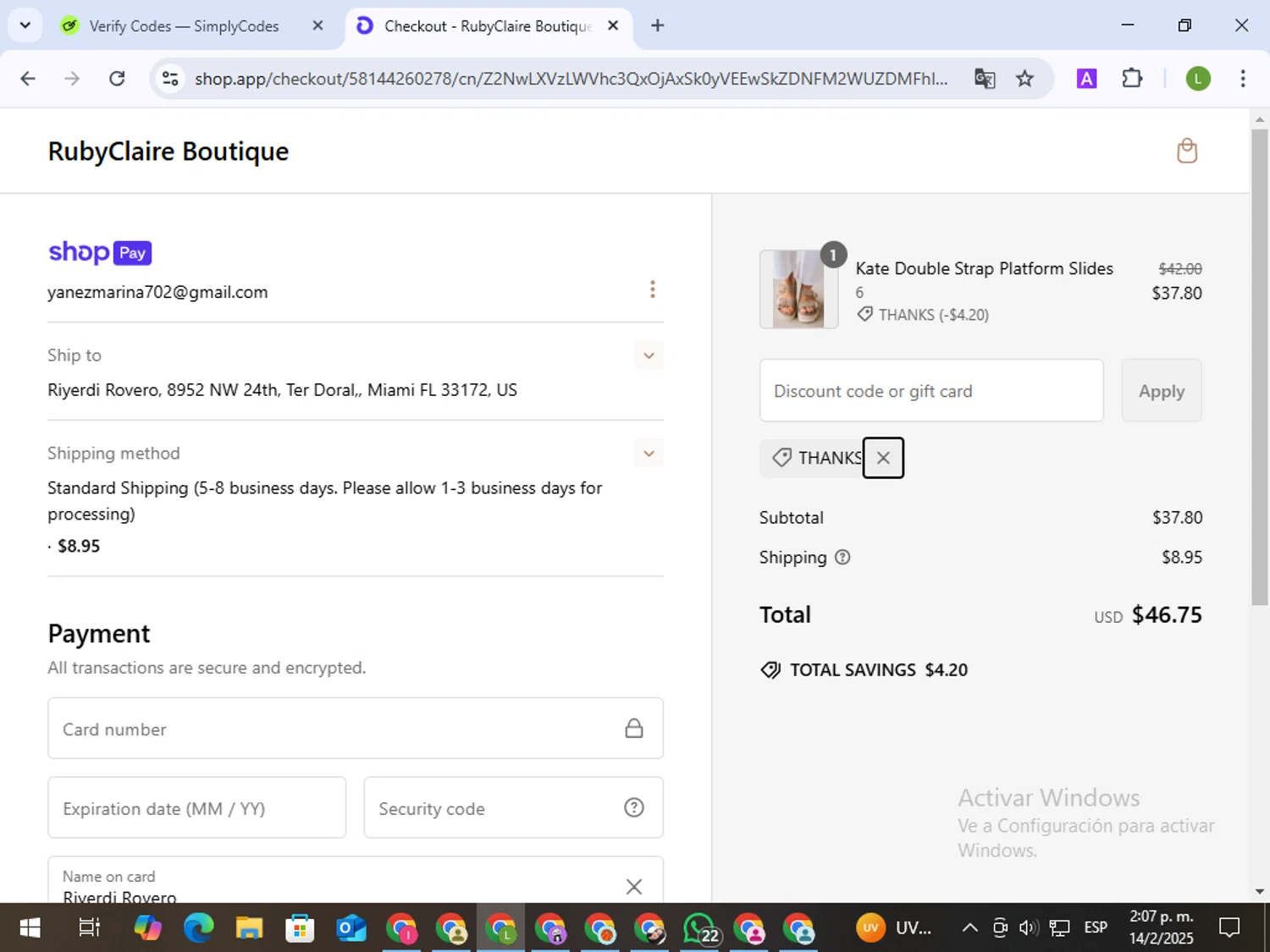Click the Security code help icon

point(634,808)
